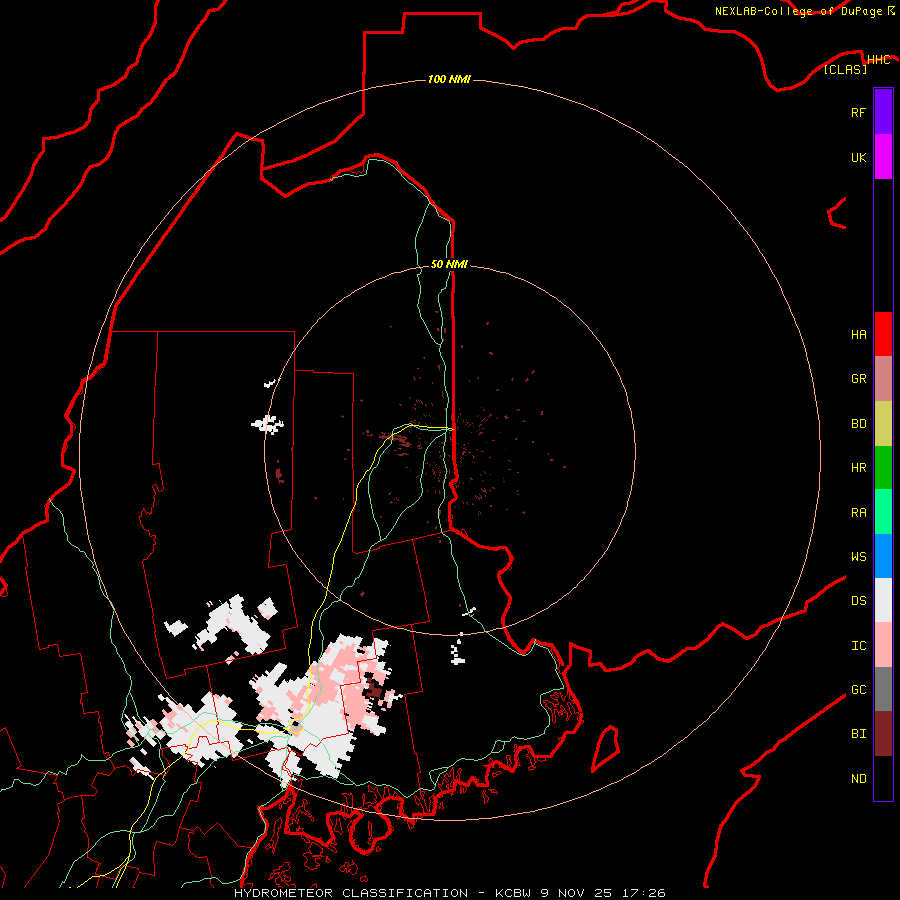
Task: Click the UK legend label
Action: (x=858, y=157)
